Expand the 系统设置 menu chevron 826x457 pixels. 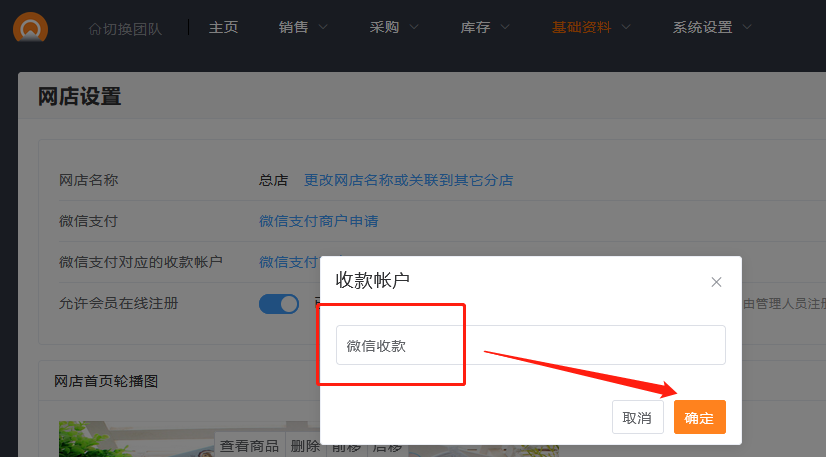(748, 28)
